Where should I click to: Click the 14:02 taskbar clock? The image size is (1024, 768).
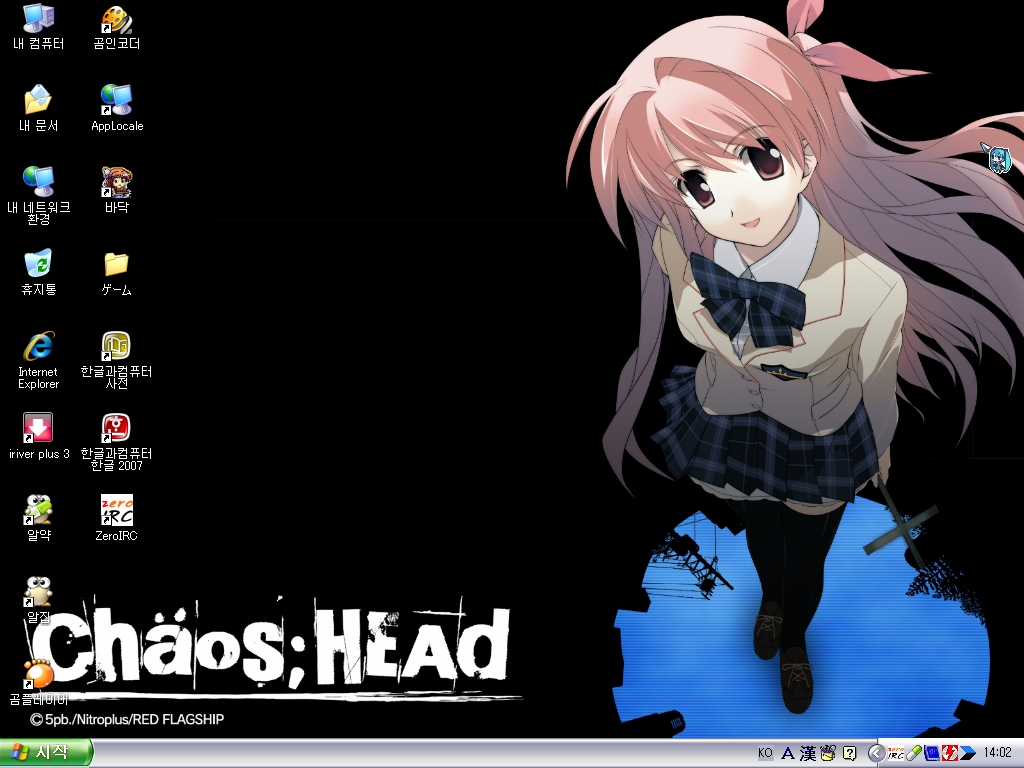click(997, 754)
